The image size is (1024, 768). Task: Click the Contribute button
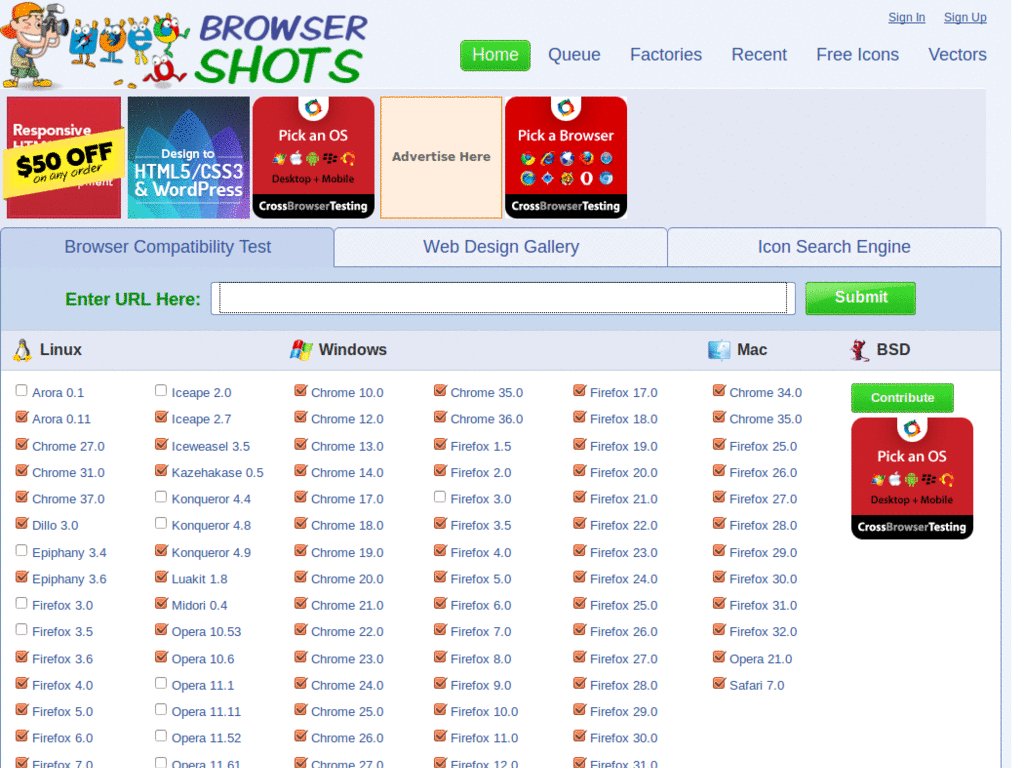(x=902, y=398)
